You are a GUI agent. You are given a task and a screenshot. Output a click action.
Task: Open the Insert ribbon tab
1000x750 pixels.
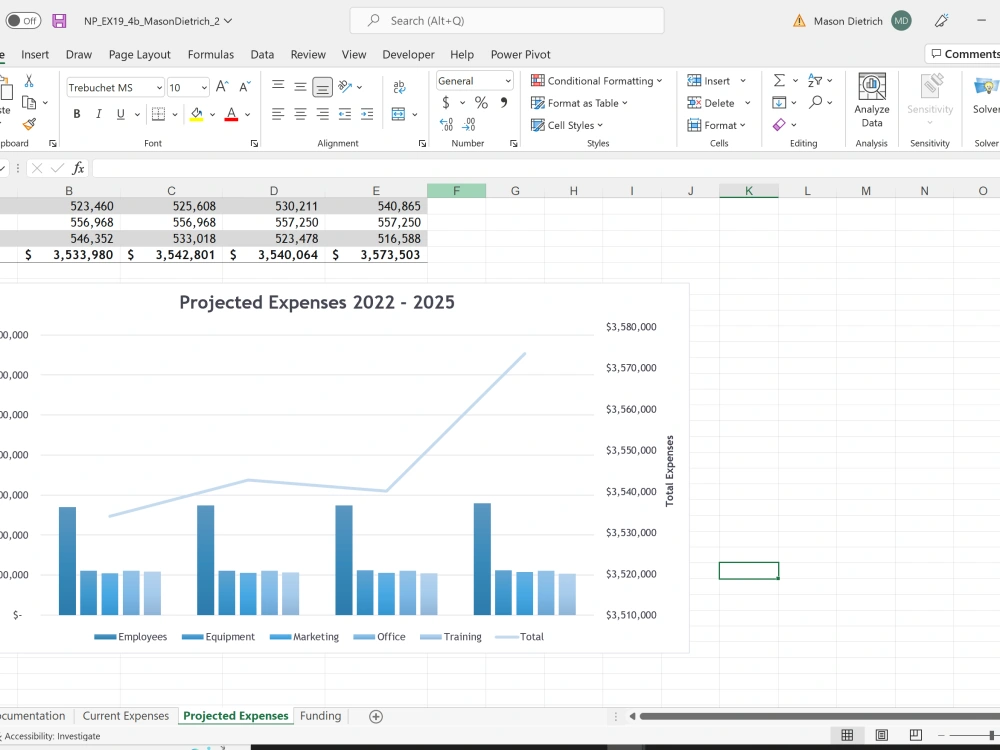(35, 54)
